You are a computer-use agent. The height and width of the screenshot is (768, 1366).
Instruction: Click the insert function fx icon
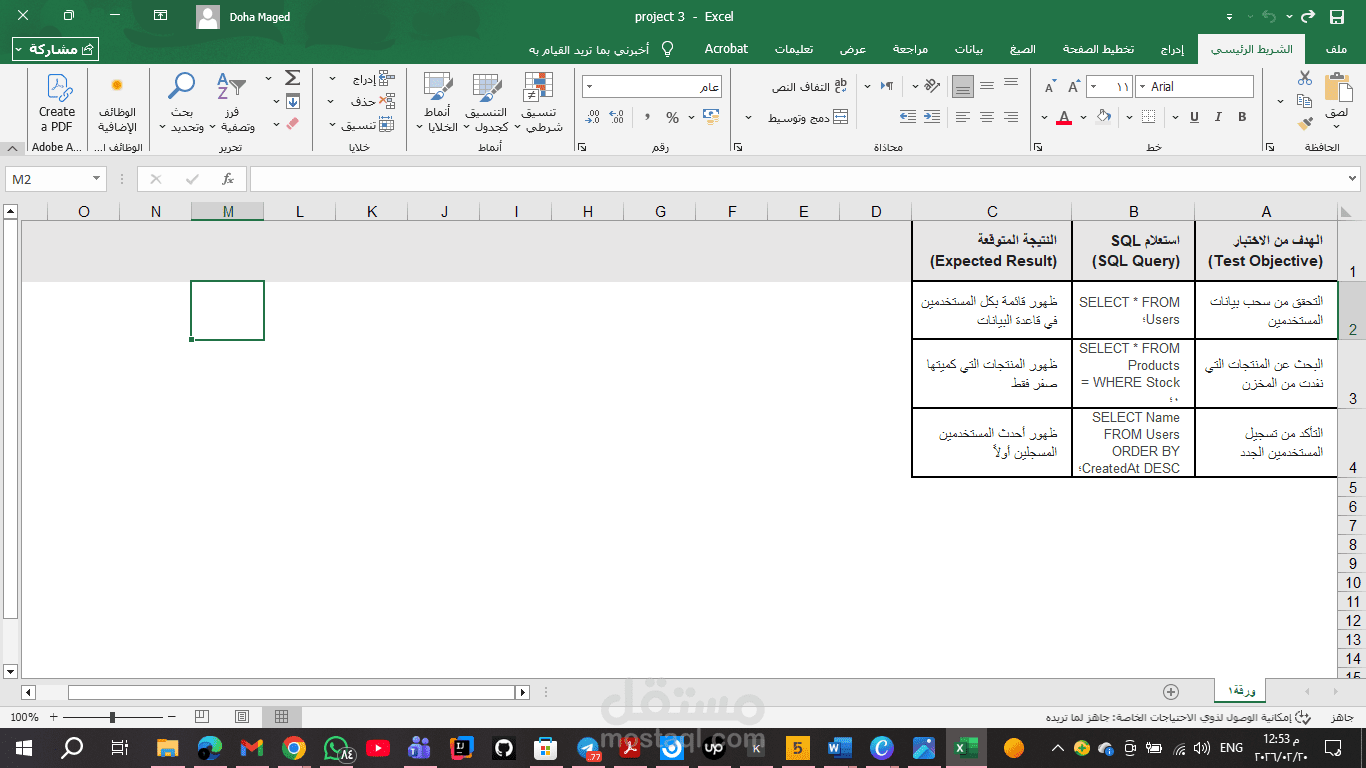click(x=228, y=179)
